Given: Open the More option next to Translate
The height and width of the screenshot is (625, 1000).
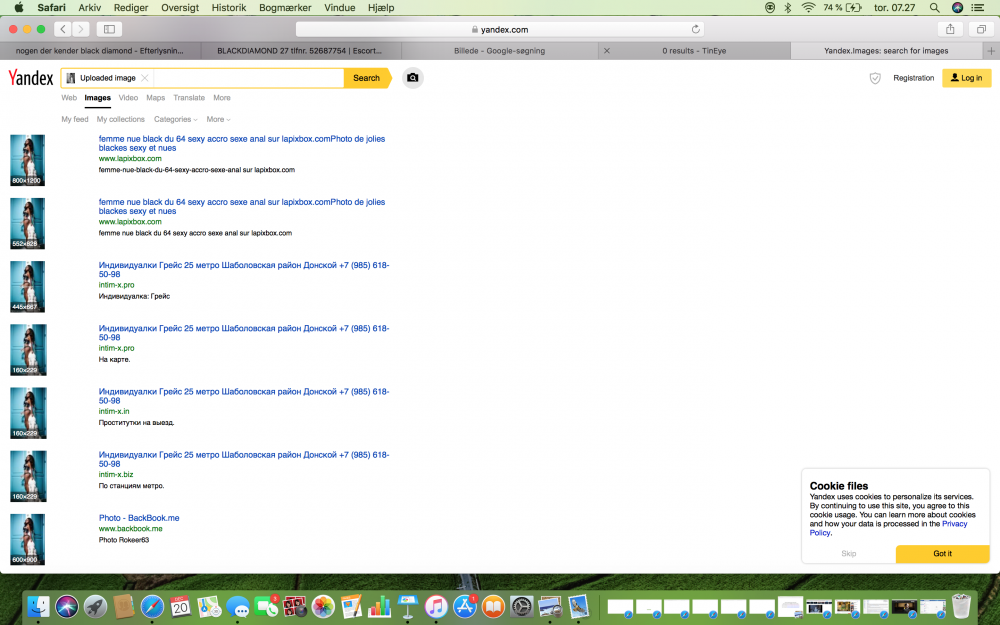Looking at the screenshot, I should [221, 98].
